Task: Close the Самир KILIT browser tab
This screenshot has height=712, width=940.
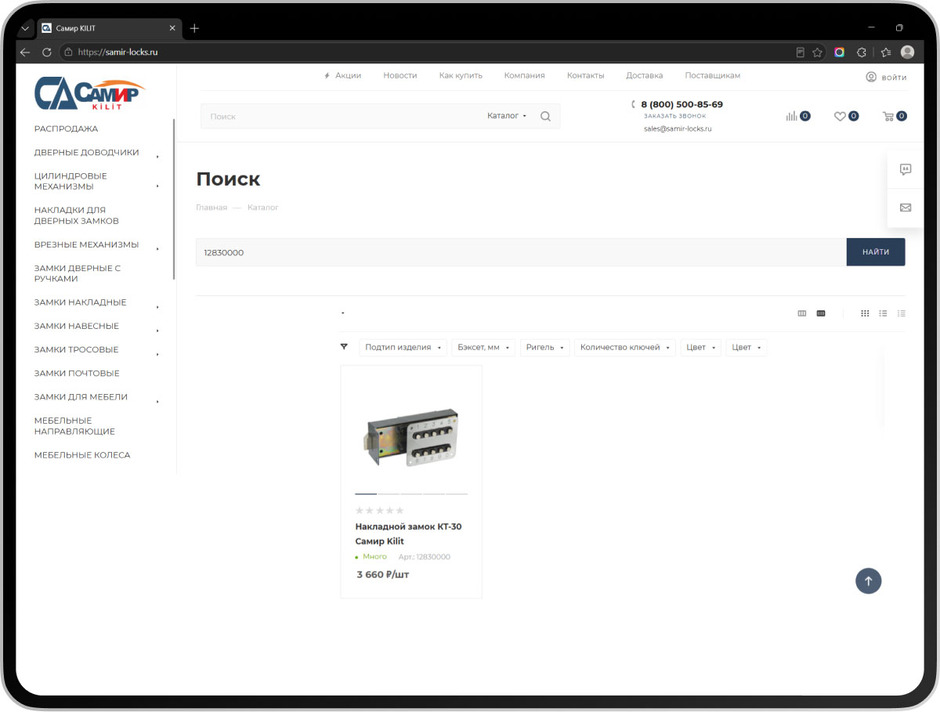Action: tap(172, 28)
